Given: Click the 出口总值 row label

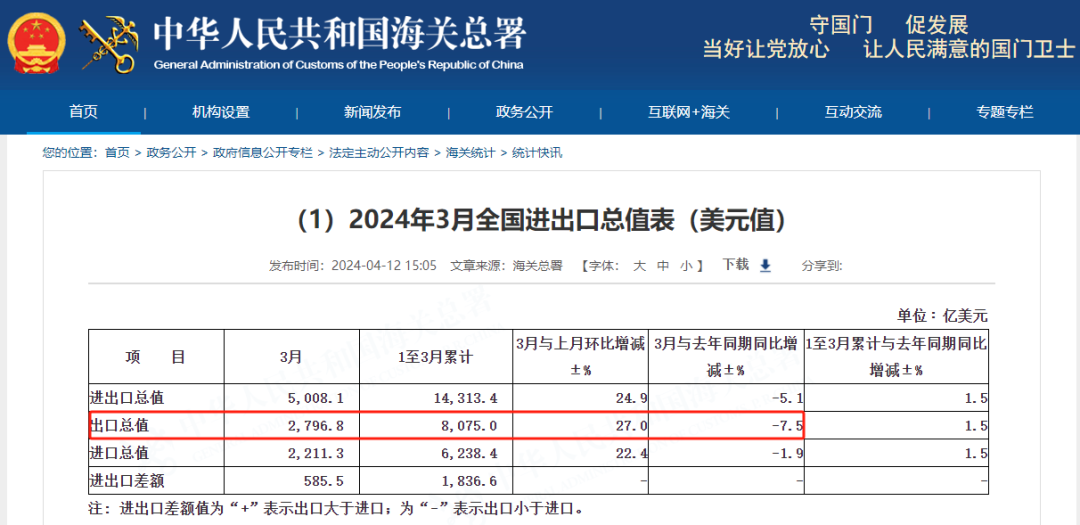Looking at the screenshot, I should tap(120, 426).
